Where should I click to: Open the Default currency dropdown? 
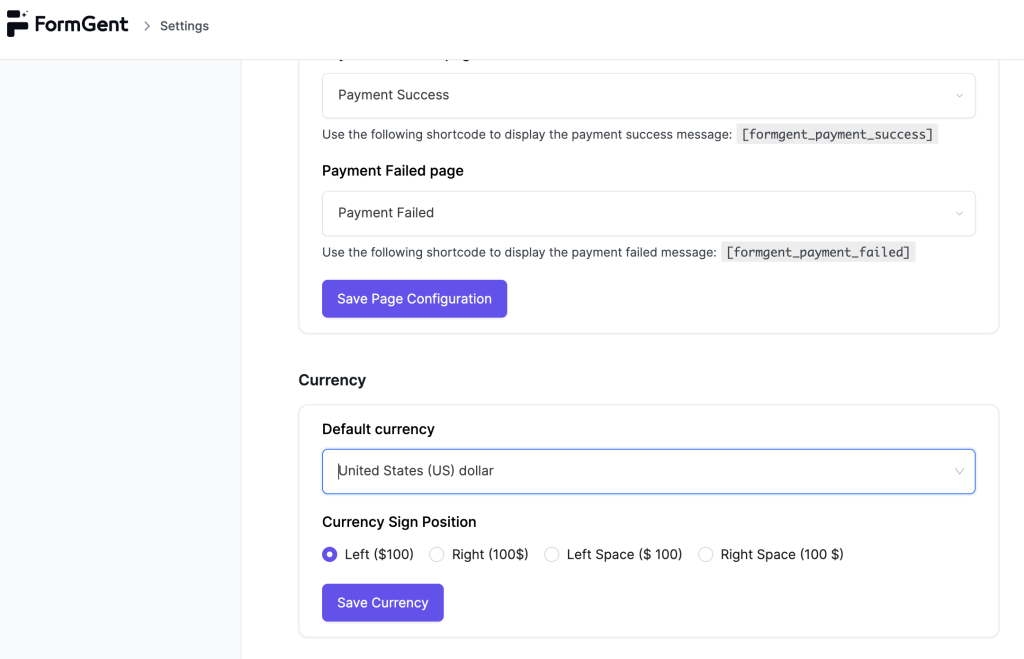pyautogui.click(x=648, y=472)
